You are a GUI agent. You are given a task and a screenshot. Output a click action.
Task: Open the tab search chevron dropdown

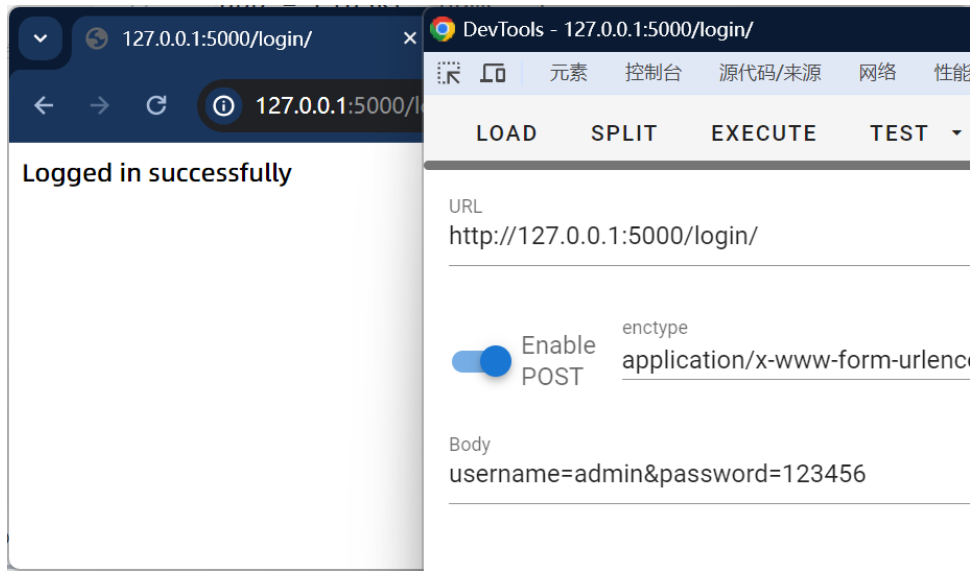click(x=40, y=39)
